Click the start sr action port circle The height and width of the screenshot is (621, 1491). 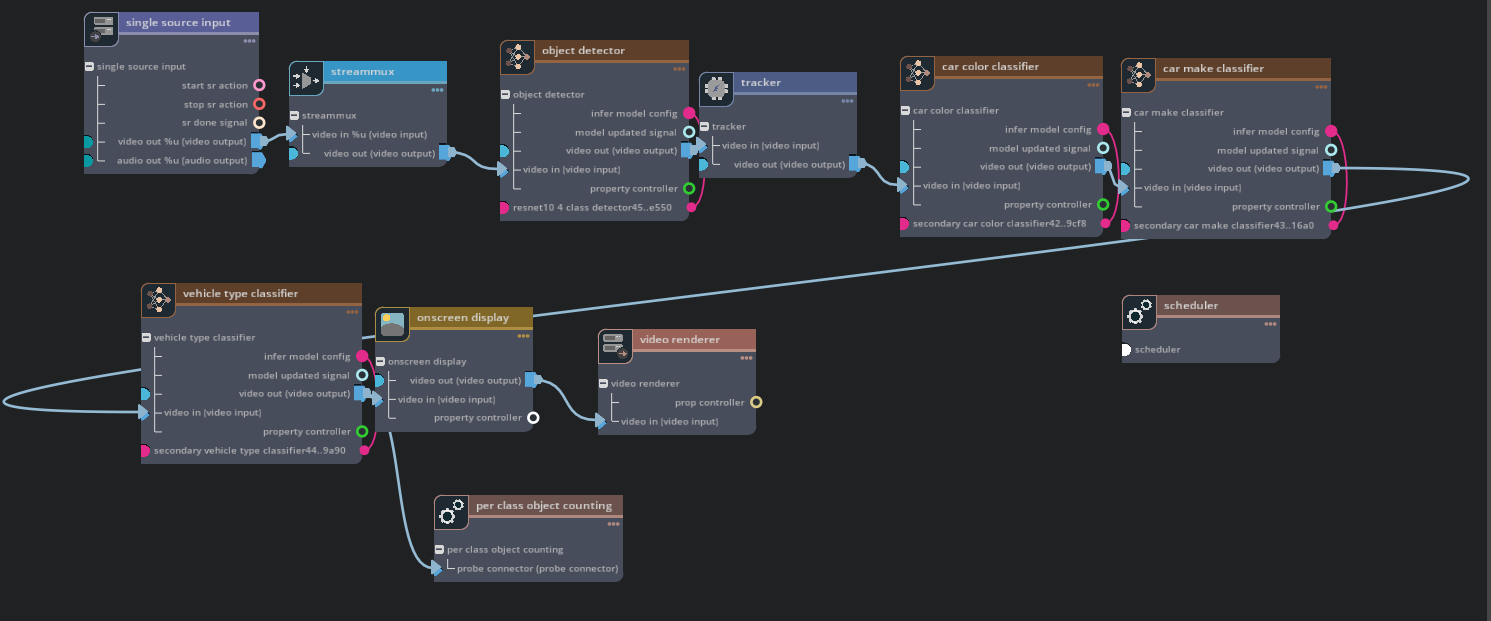click(259, 86)
